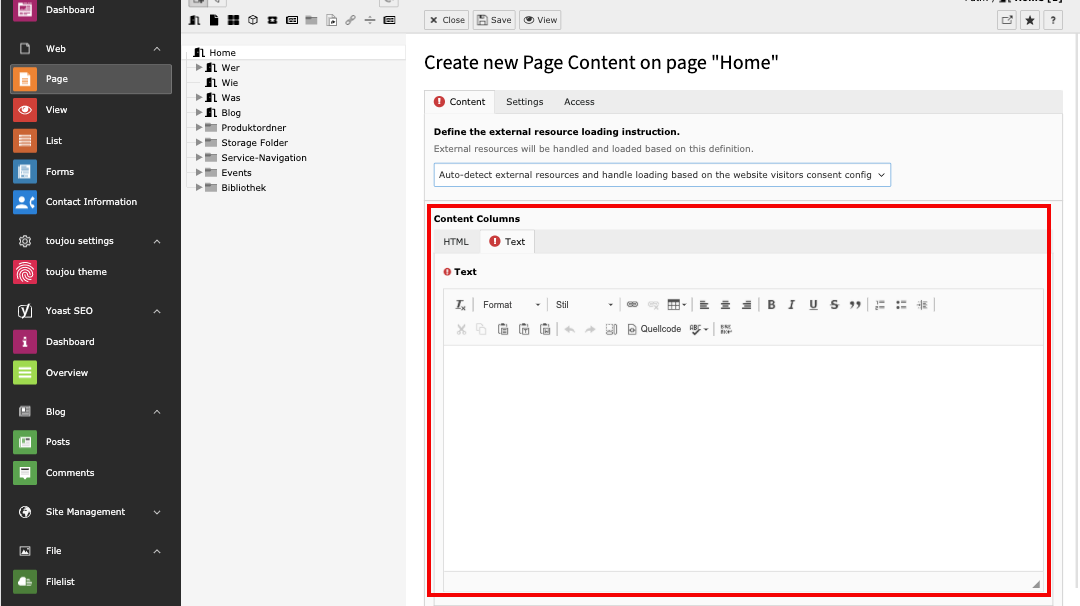Center-align text using the editor toolbar
The width and height of the screenshot is (1080, 606).
(725, 305)
